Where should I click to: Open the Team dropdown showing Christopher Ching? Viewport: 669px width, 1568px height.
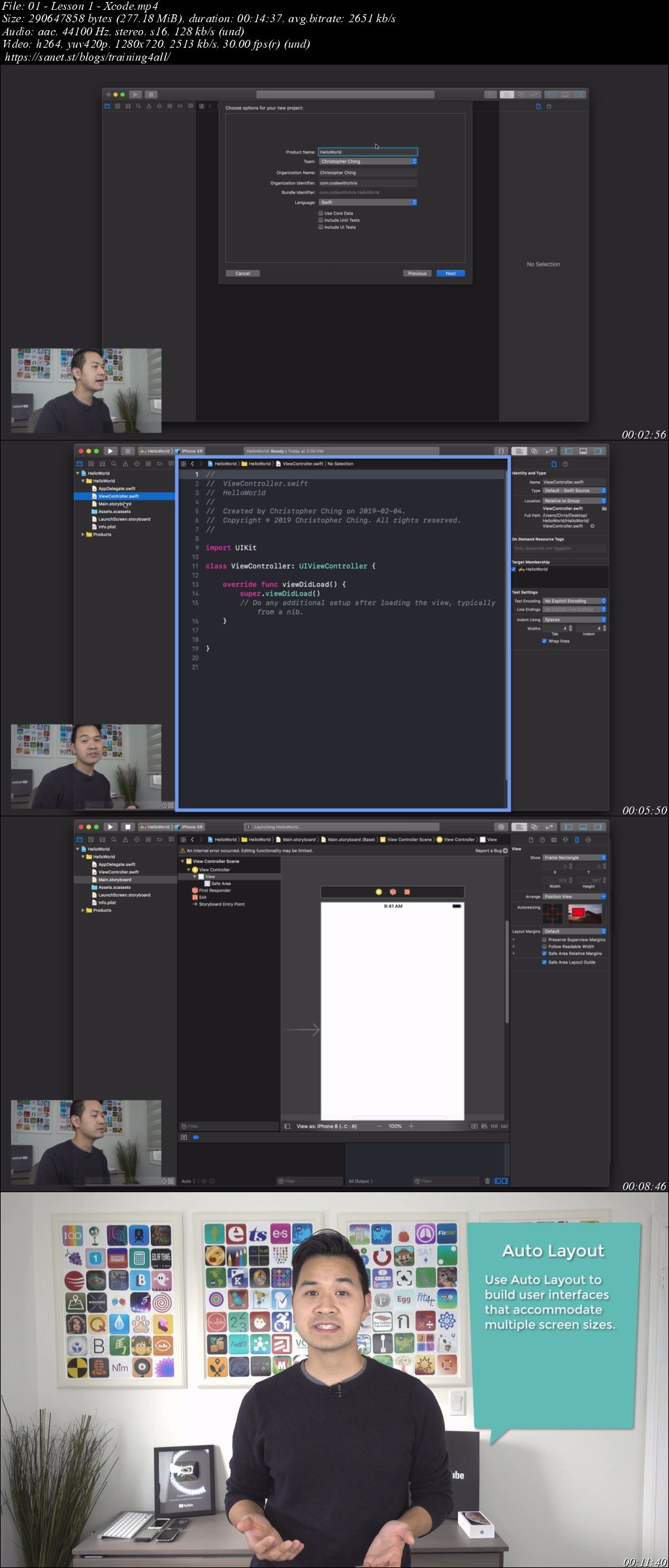click(368, 161)
